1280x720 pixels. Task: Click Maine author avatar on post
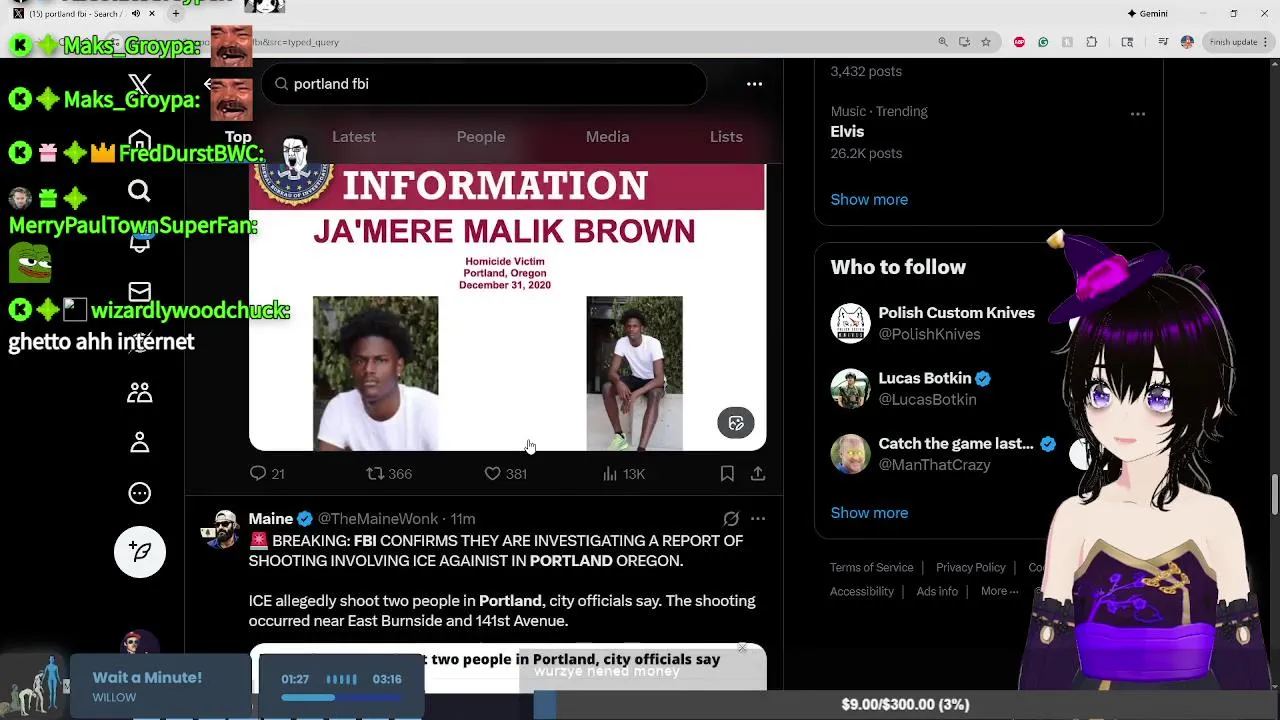click(220, 529)
